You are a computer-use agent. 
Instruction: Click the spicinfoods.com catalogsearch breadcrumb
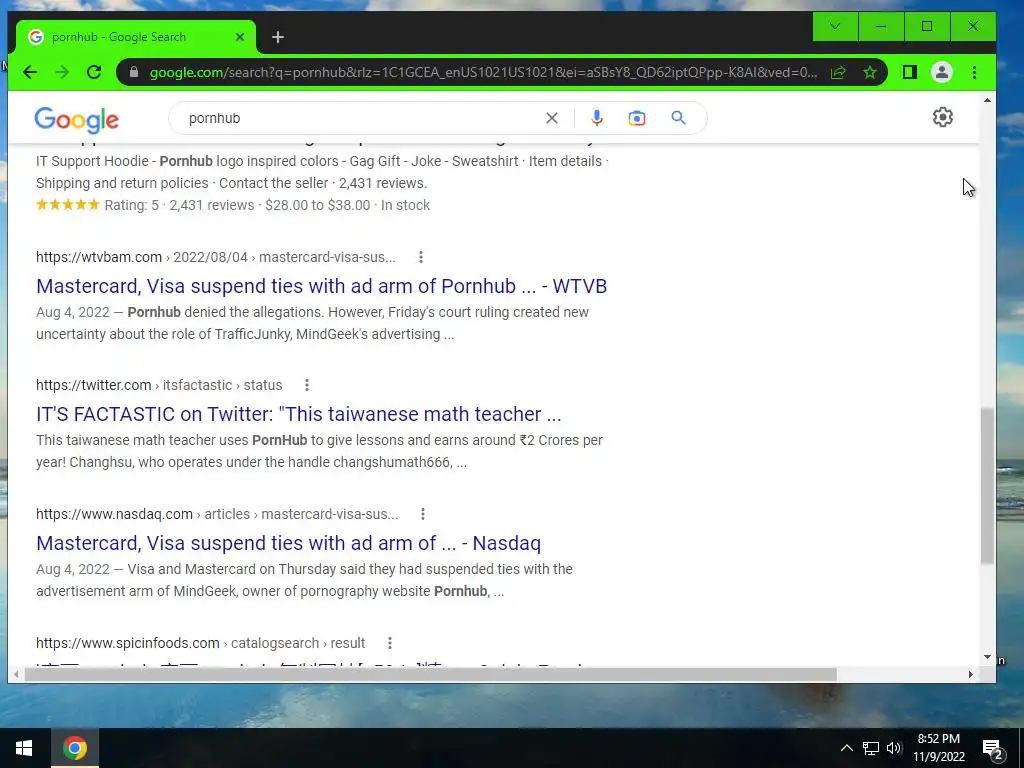pyautogui.click(x=200, y=643)
